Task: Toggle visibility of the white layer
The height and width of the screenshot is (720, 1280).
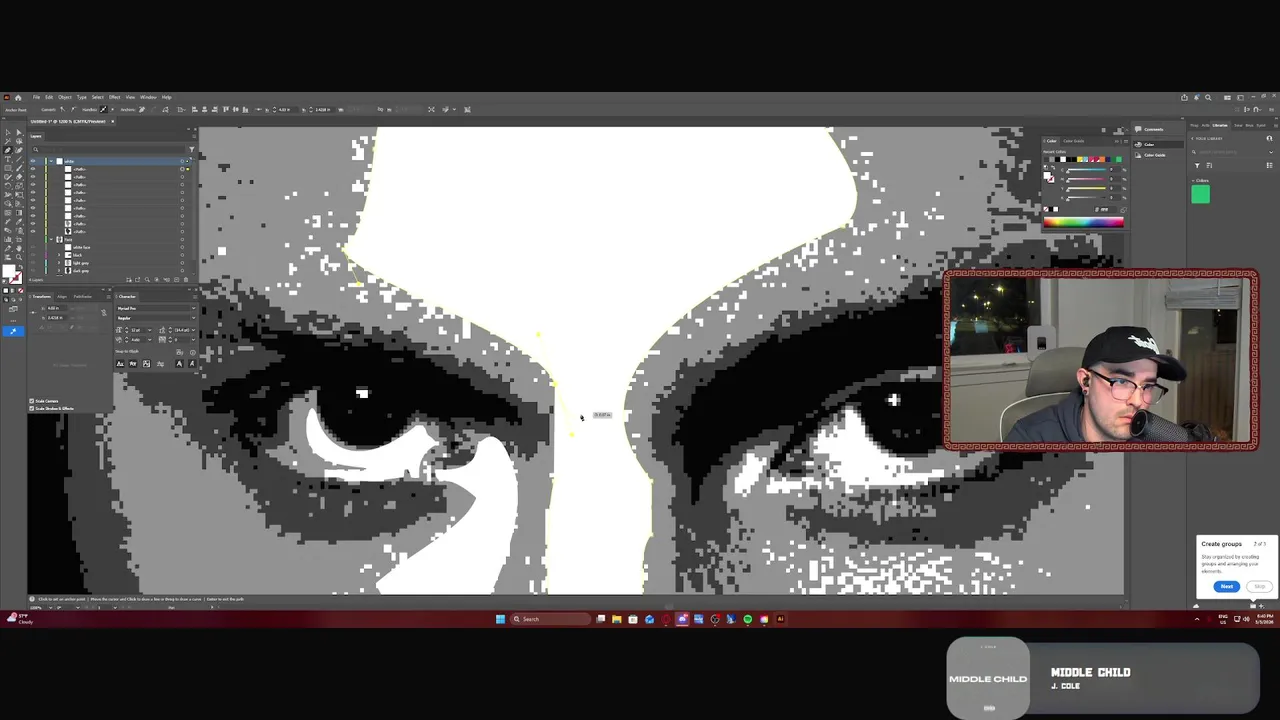Action: (x=33, y=161)
